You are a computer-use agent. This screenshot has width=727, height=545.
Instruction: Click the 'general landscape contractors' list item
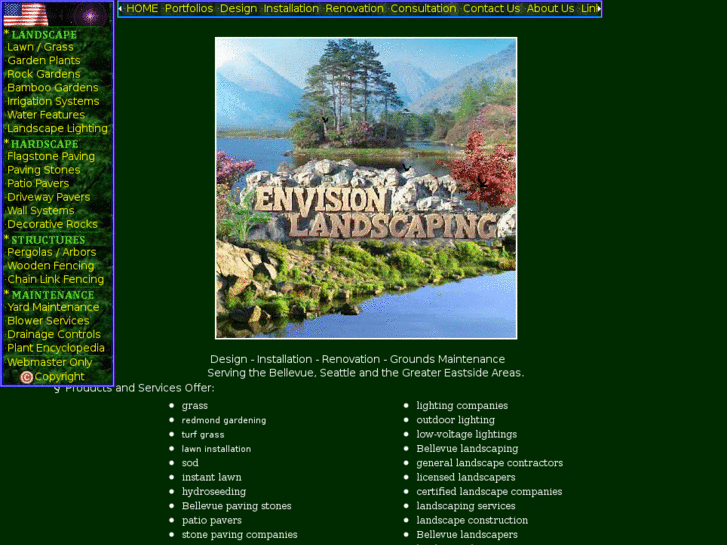click(489, 463)
